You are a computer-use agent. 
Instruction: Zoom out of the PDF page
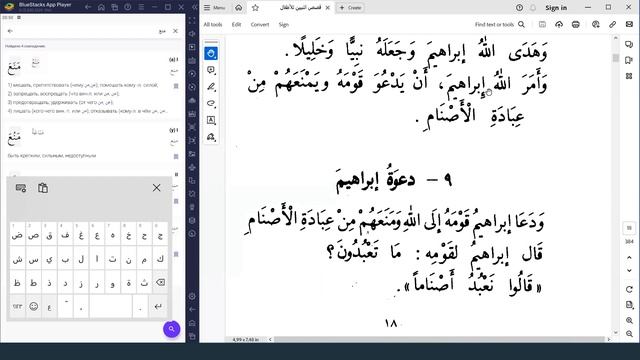pyautogui.click(x=629, y=334)
